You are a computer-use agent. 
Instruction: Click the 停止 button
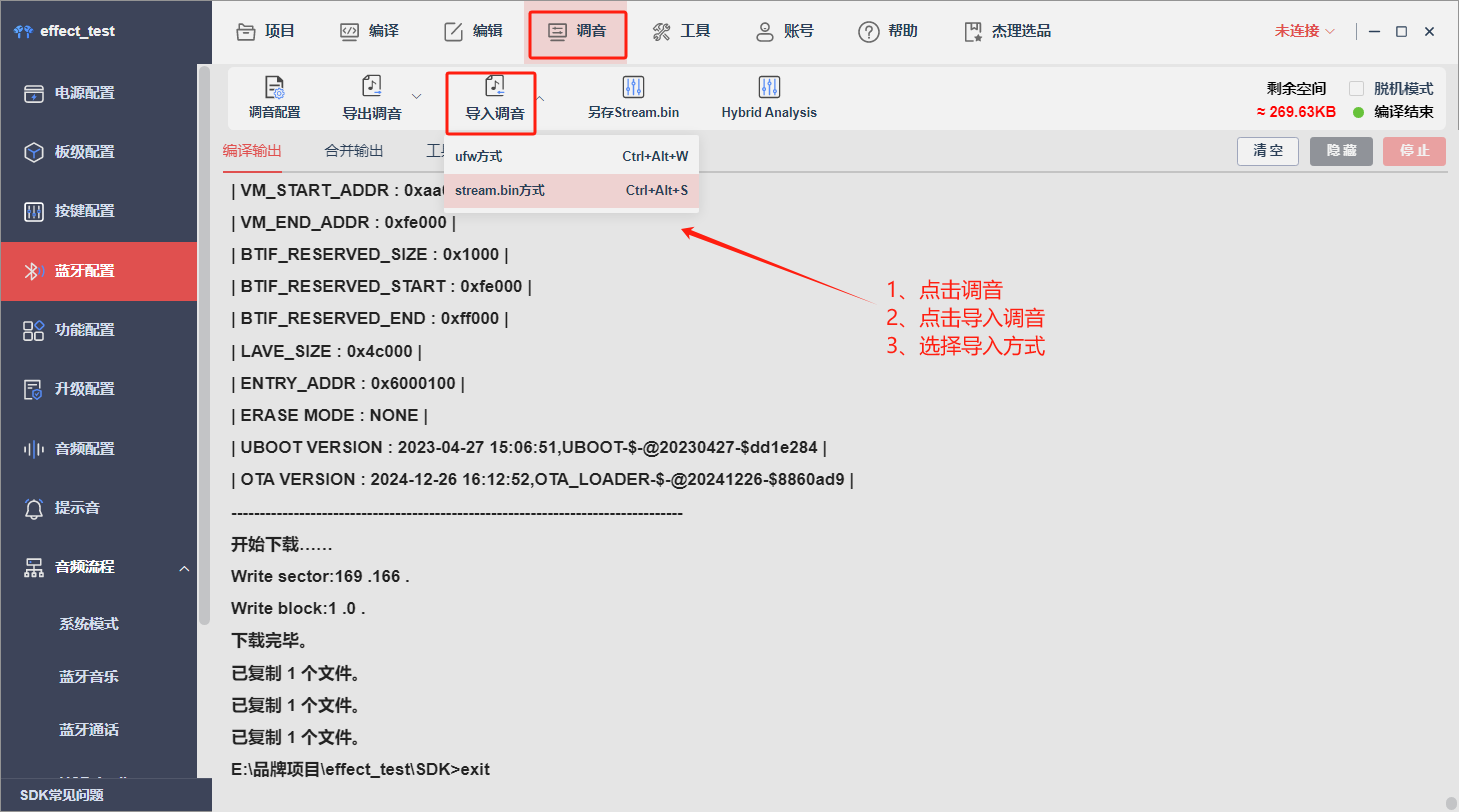[1415, 151]
